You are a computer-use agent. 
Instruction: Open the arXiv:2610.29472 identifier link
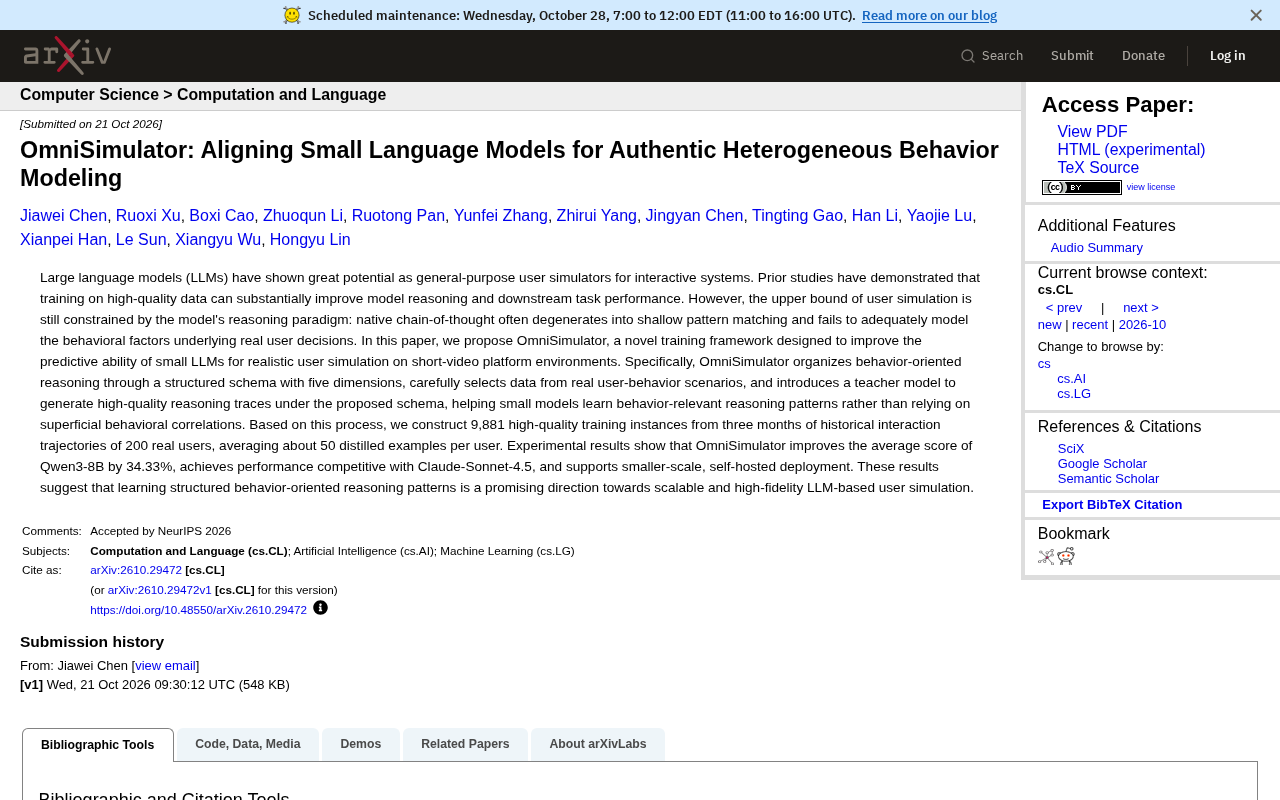(x=136, y=570)
